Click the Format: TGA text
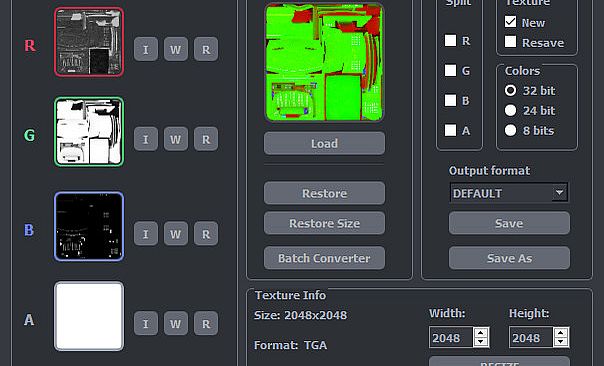The image size is (604, 366). pos(290,345)
